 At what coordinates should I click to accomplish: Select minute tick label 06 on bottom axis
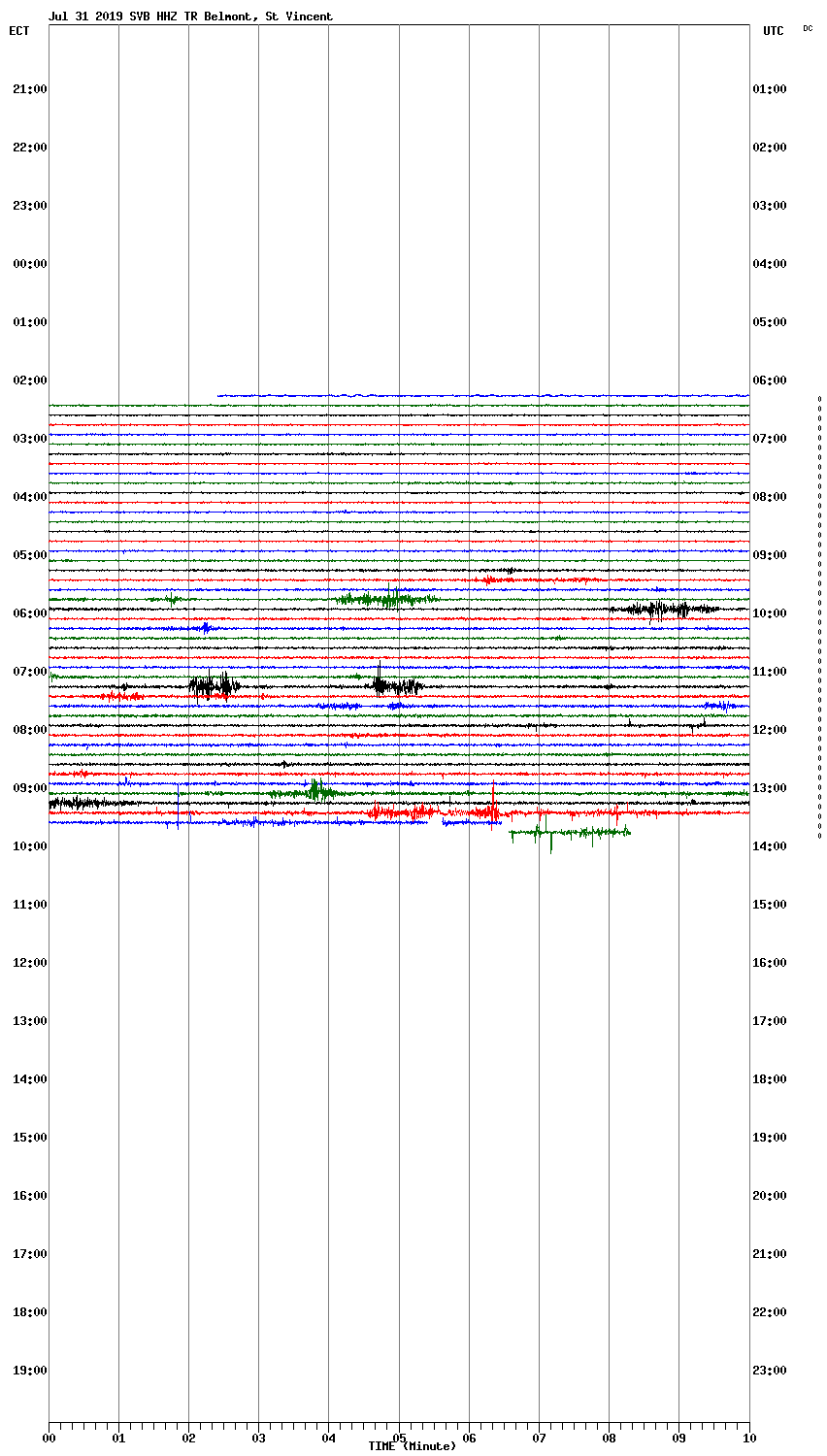469,1439
